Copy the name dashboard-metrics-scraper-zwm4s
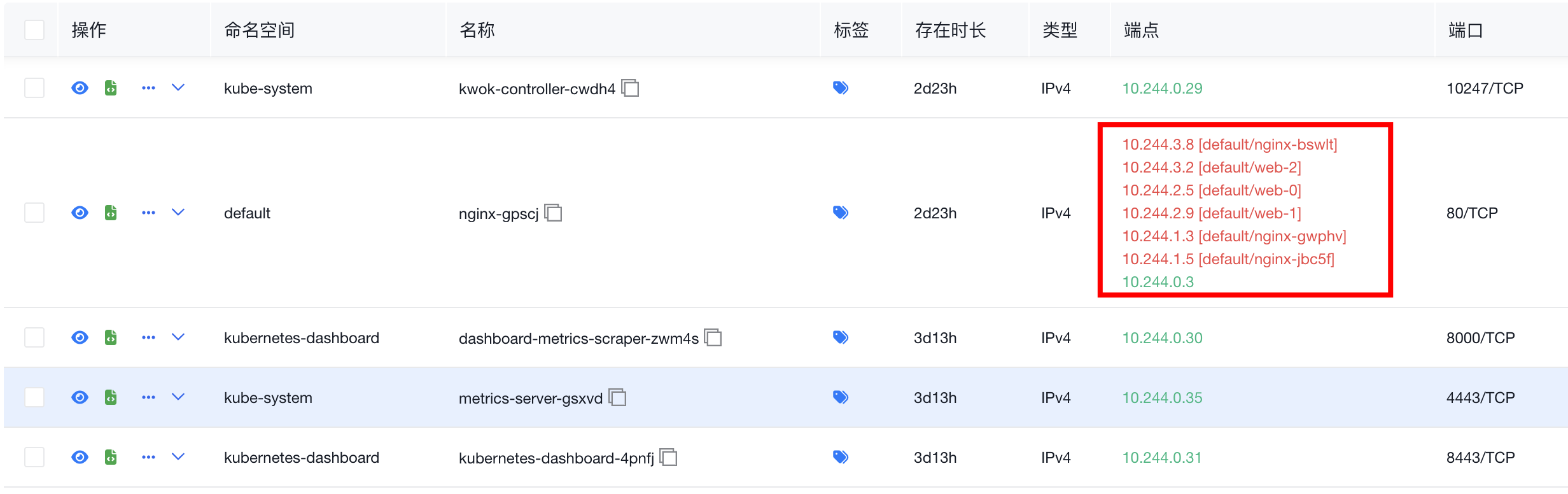1568x494 pixels. click(713, 337)
